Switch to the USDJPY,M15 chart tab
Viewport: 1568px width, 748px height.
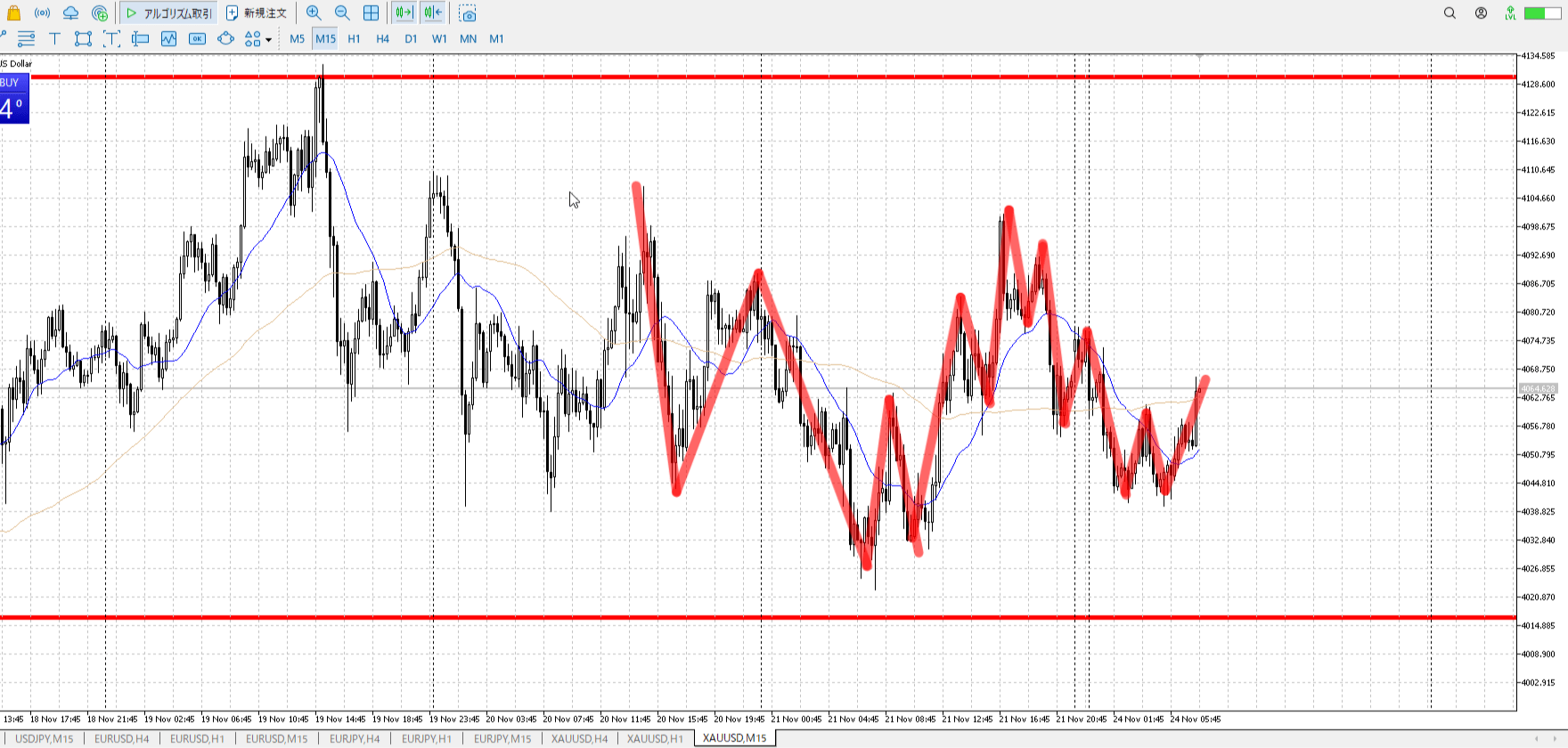44,738
